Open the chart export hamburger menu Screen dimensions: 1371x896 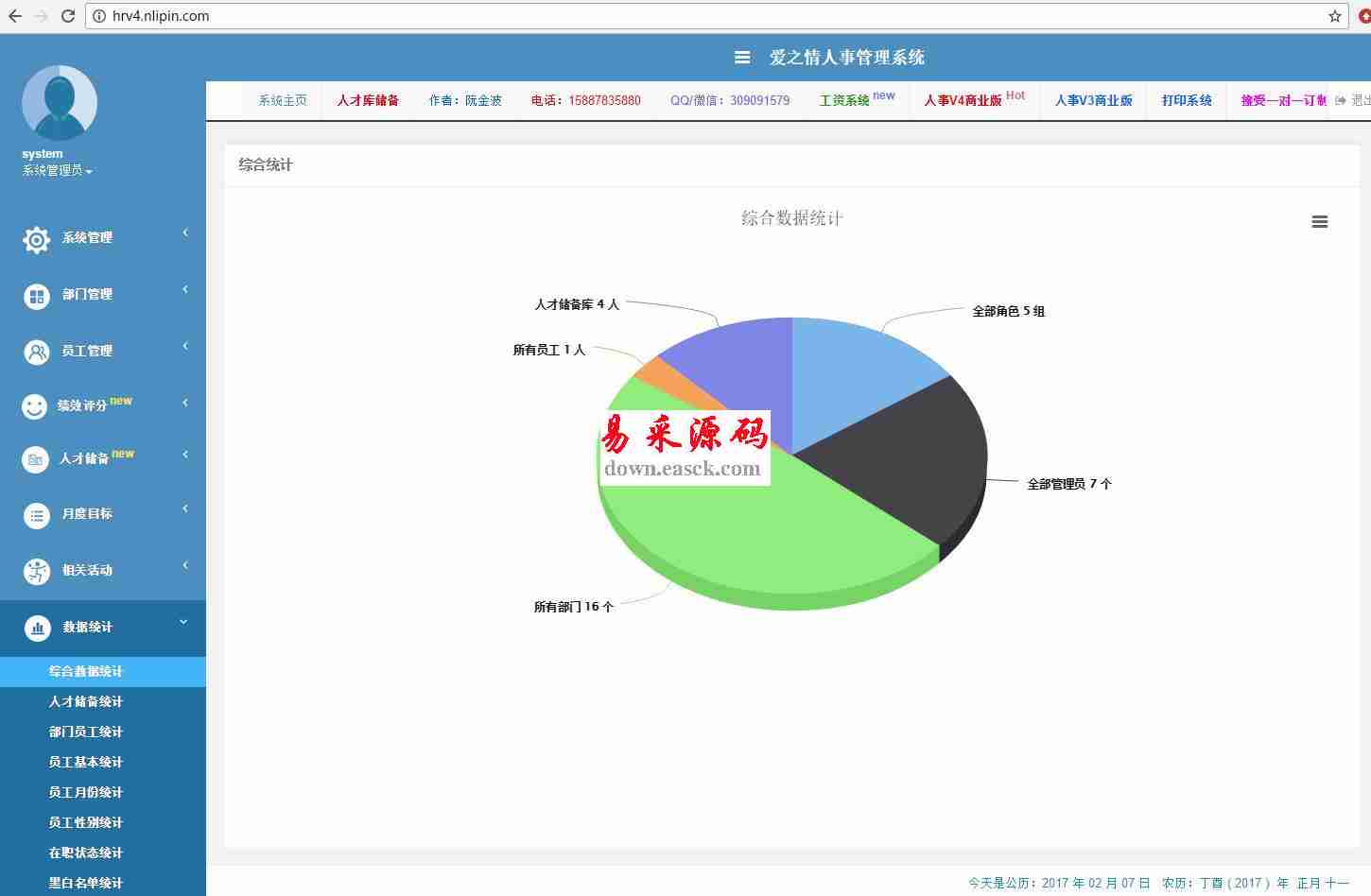coord(1319,222)
